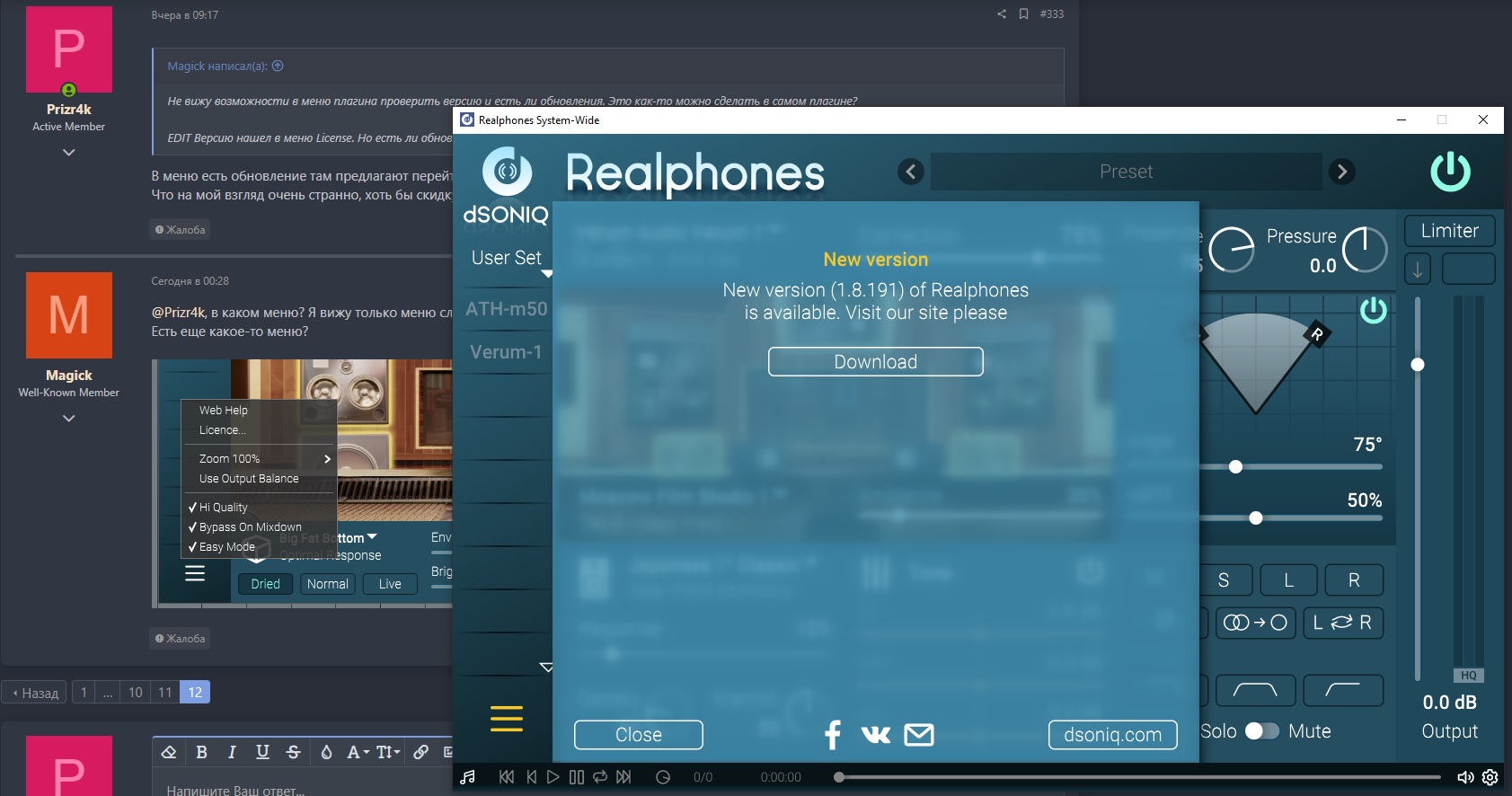The width and height of the screenshot is (1512, 796).
Task: Open the hidden pages ellipsis in pagination
Action: (x=108, y=693)
